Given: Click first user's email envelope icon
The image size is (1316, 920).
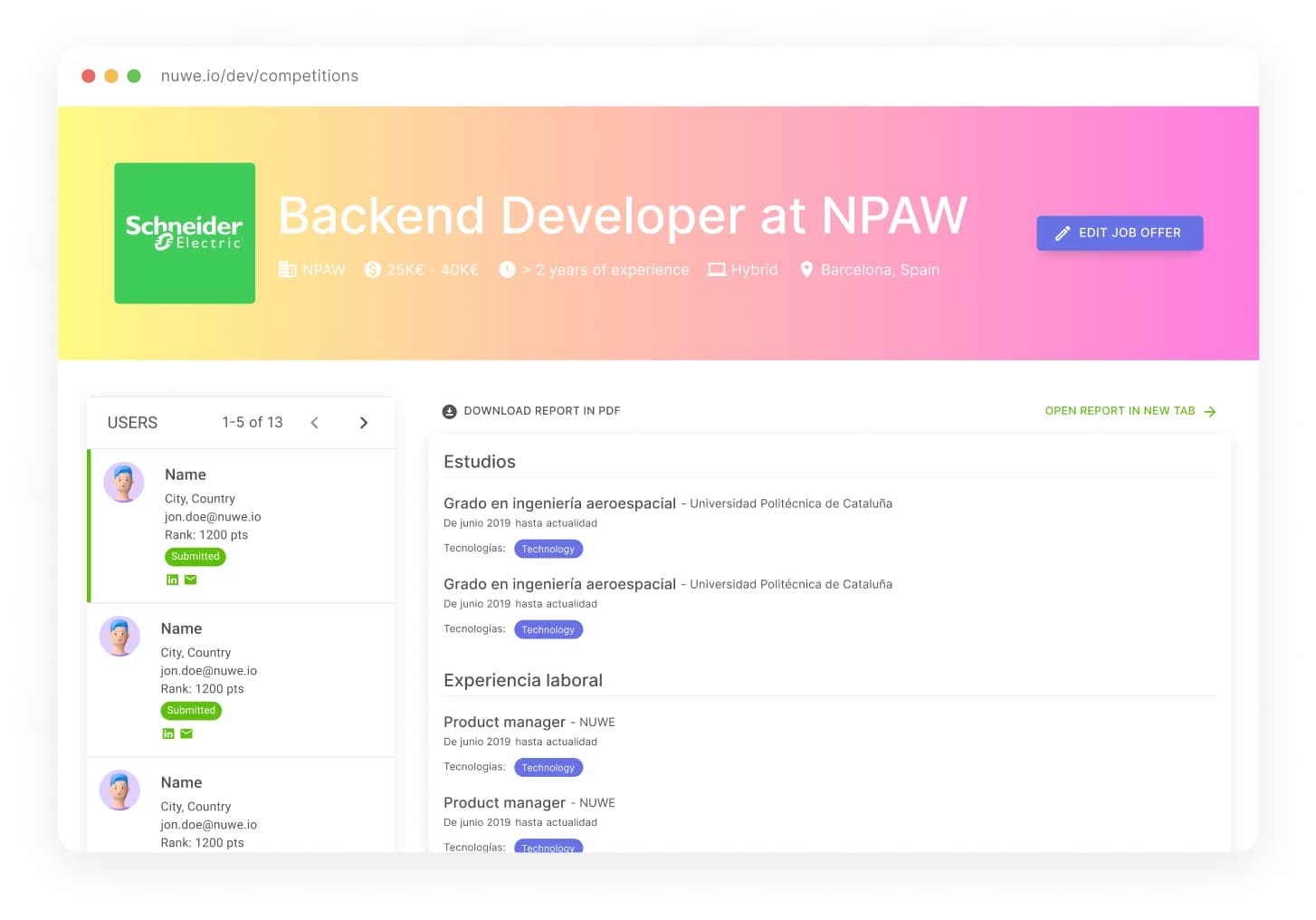Looking at the screenshot, I should (190, 580).
